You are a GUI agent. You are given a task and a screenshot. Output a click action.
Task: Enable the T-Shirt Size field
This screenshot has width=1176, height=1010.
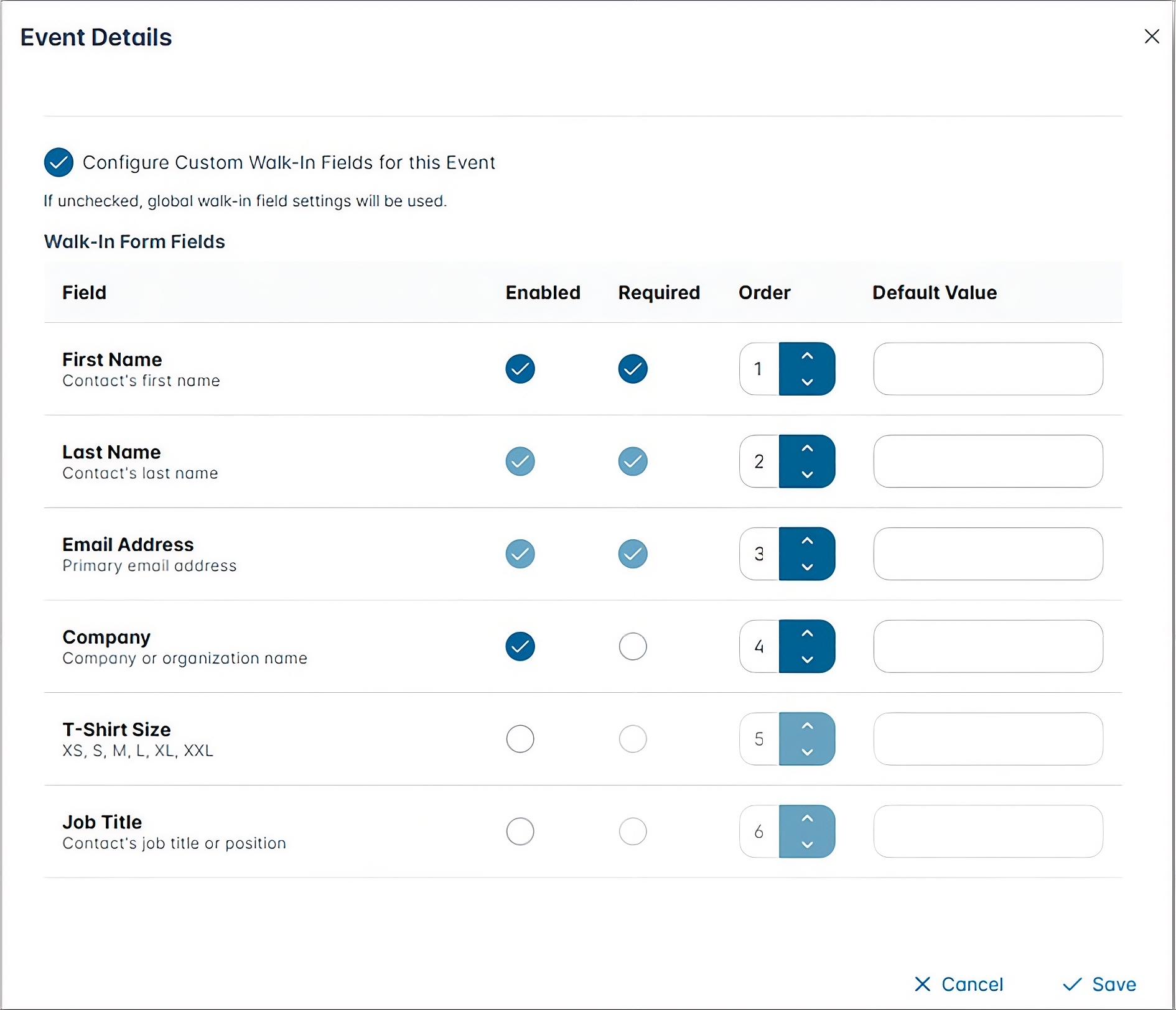(520, 739)
